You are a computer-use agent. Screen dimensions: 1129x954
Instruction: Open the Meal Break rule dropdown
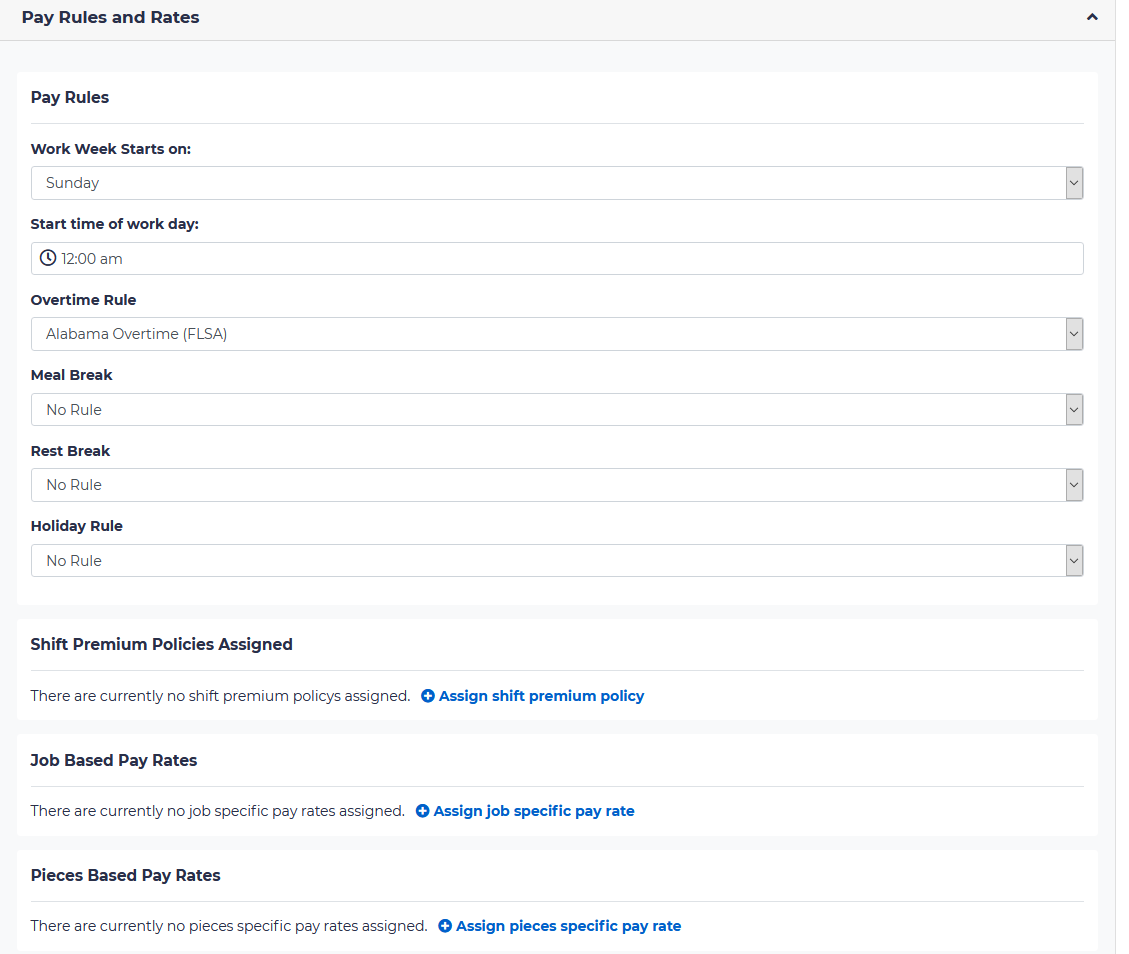coord(557,409)
